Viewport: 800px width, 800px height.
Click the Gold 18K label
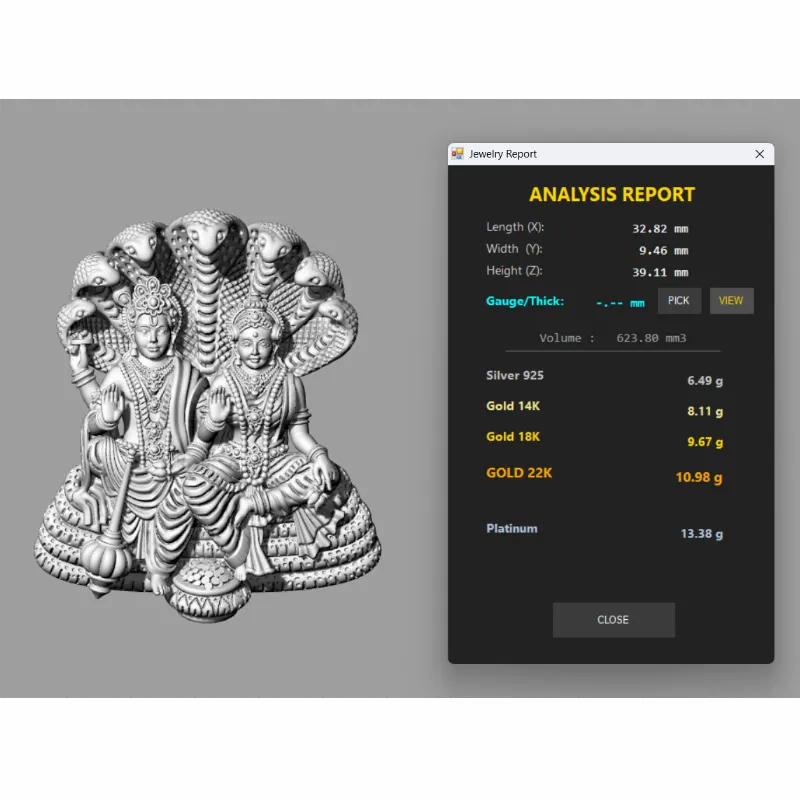513,437
